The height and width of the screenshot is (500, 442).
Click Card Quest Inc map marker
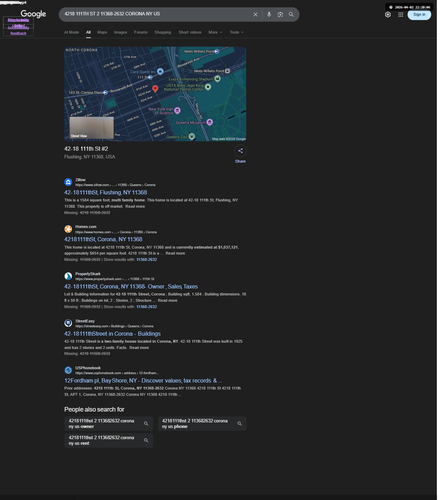coord(160,71)
